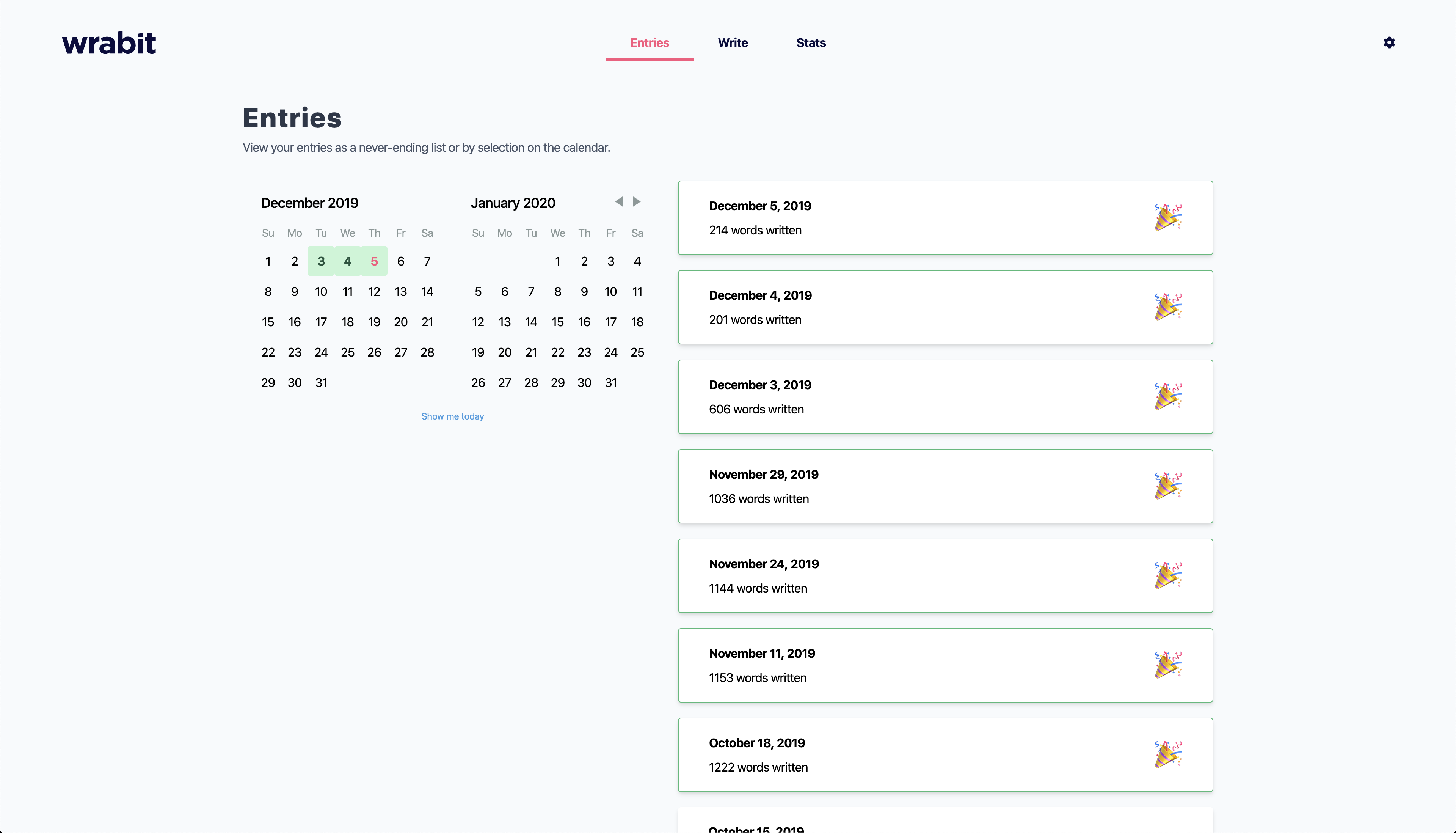This screenshot has width=1456, height=833.
Task: Select highlighted December 3 on calendar
Action: click(321, 261)
